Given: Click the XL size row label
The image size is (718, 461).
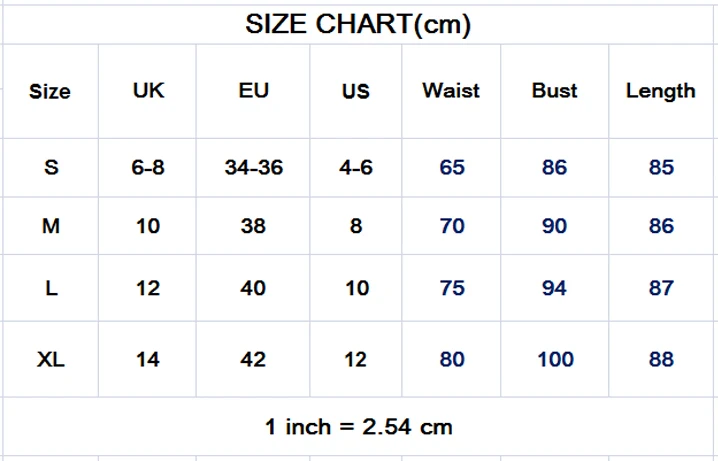Looking at the screenshot, I should pos(50,359).
